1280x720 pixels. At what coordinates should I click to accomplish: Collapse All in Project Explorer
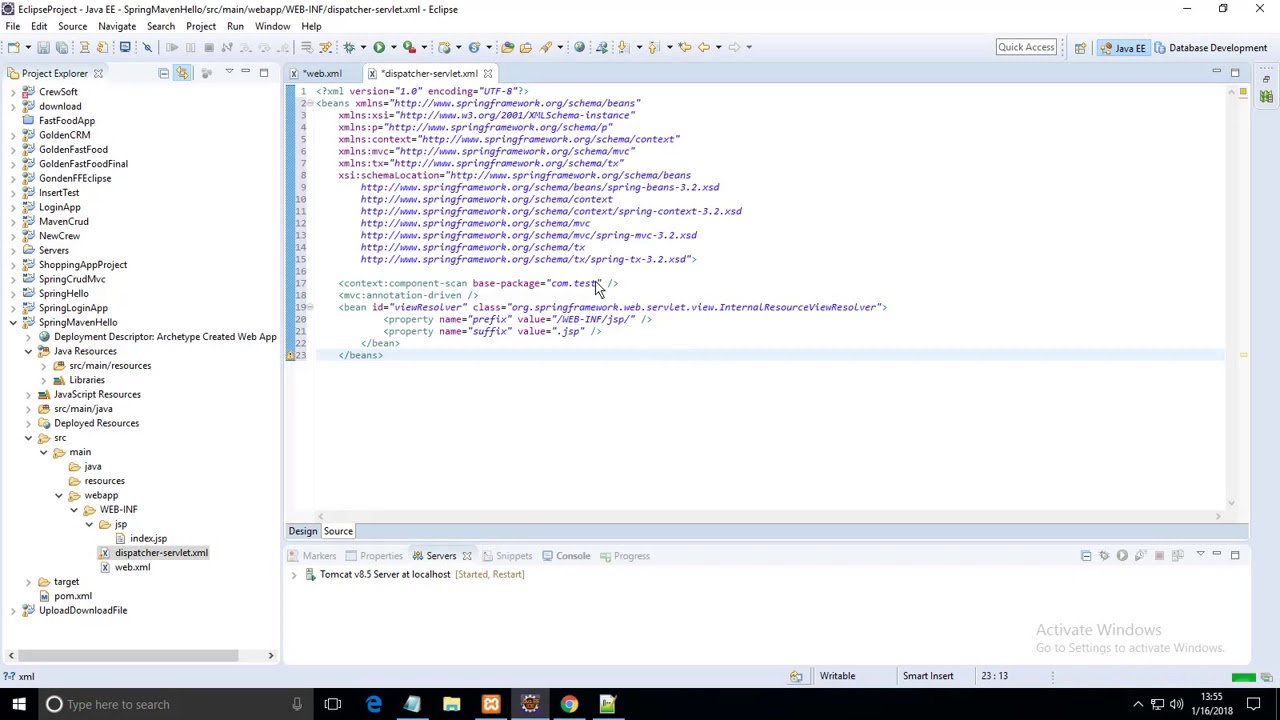point(163,73)
